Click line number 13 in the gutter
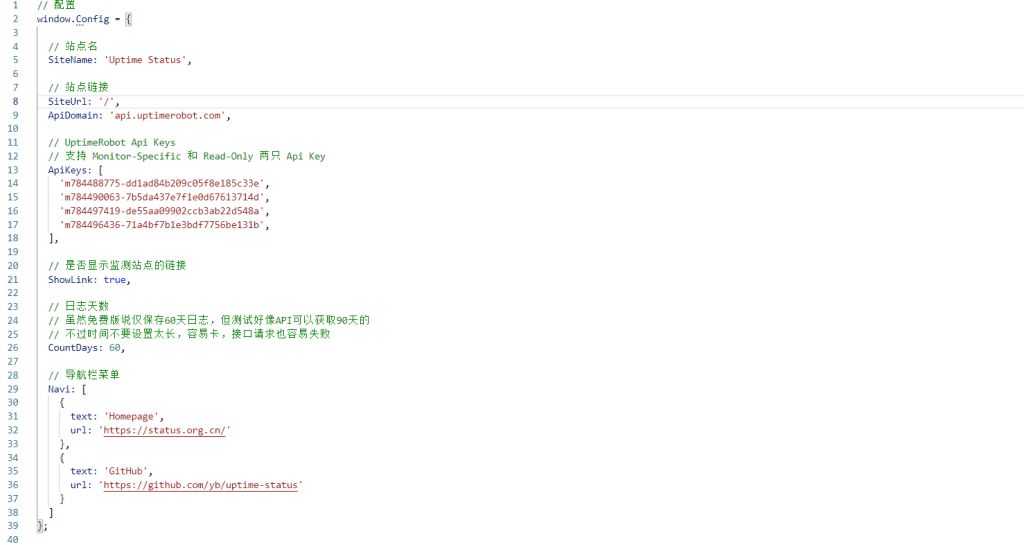 click(x=12, y=170)
